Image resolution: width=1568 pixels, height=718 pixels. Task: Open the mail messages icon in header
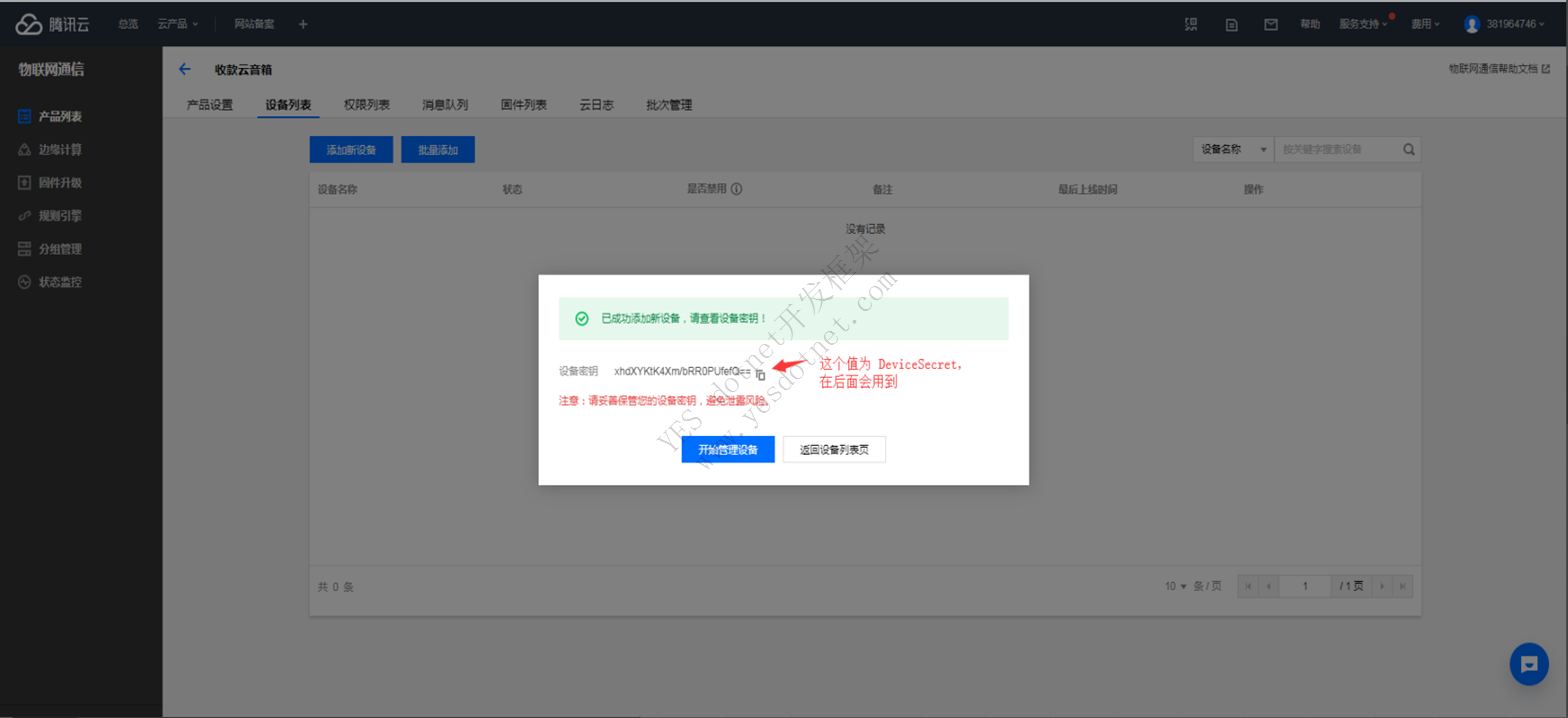coord(1271,24)
